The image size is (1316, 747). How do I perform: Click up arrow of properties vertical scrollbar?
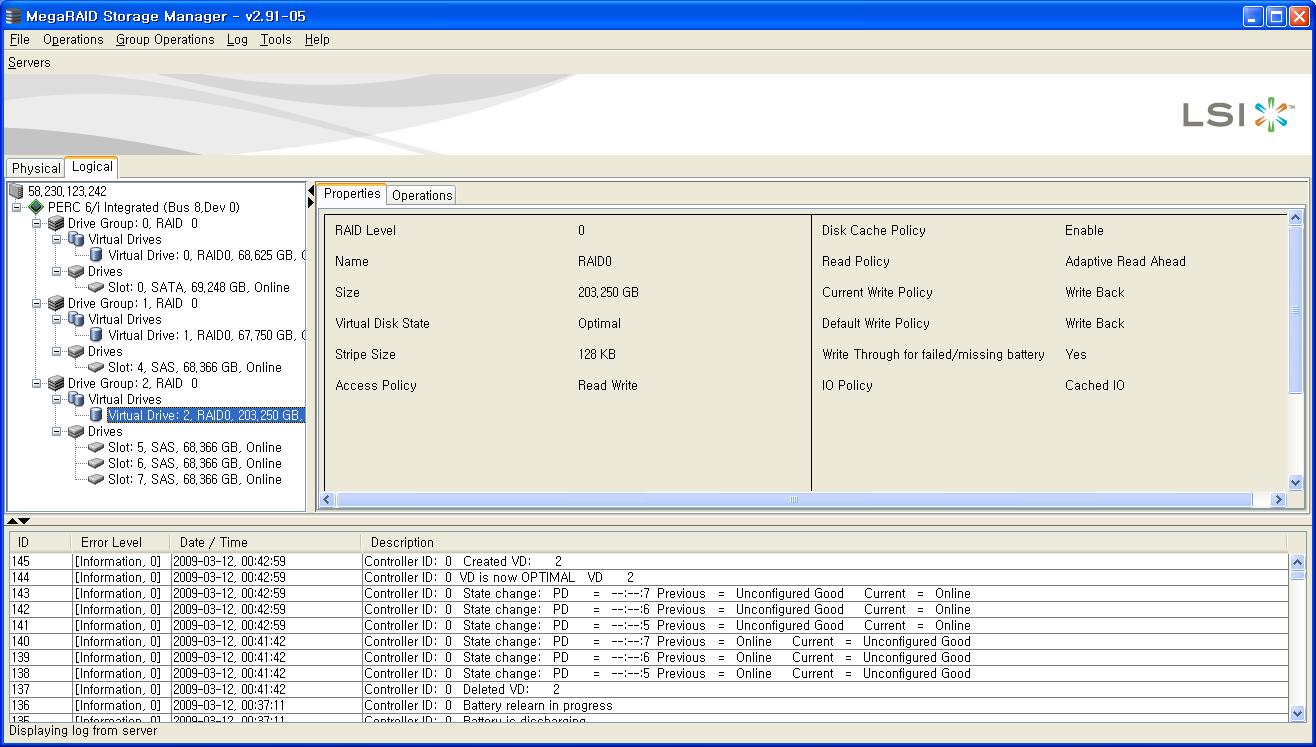tap(1296, 217)
